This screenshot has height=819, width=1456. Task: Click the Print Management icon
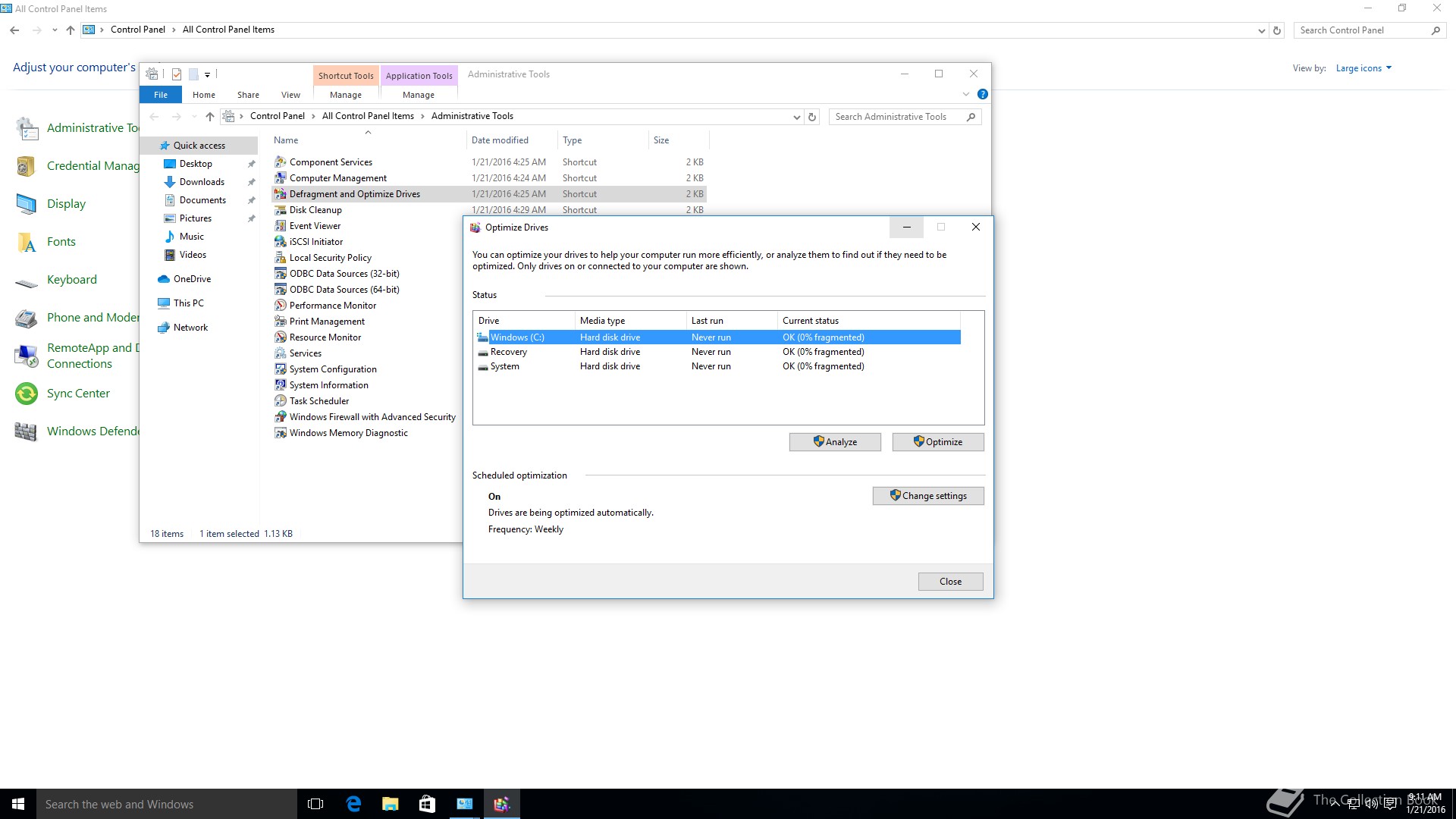[x=281, y=322]
